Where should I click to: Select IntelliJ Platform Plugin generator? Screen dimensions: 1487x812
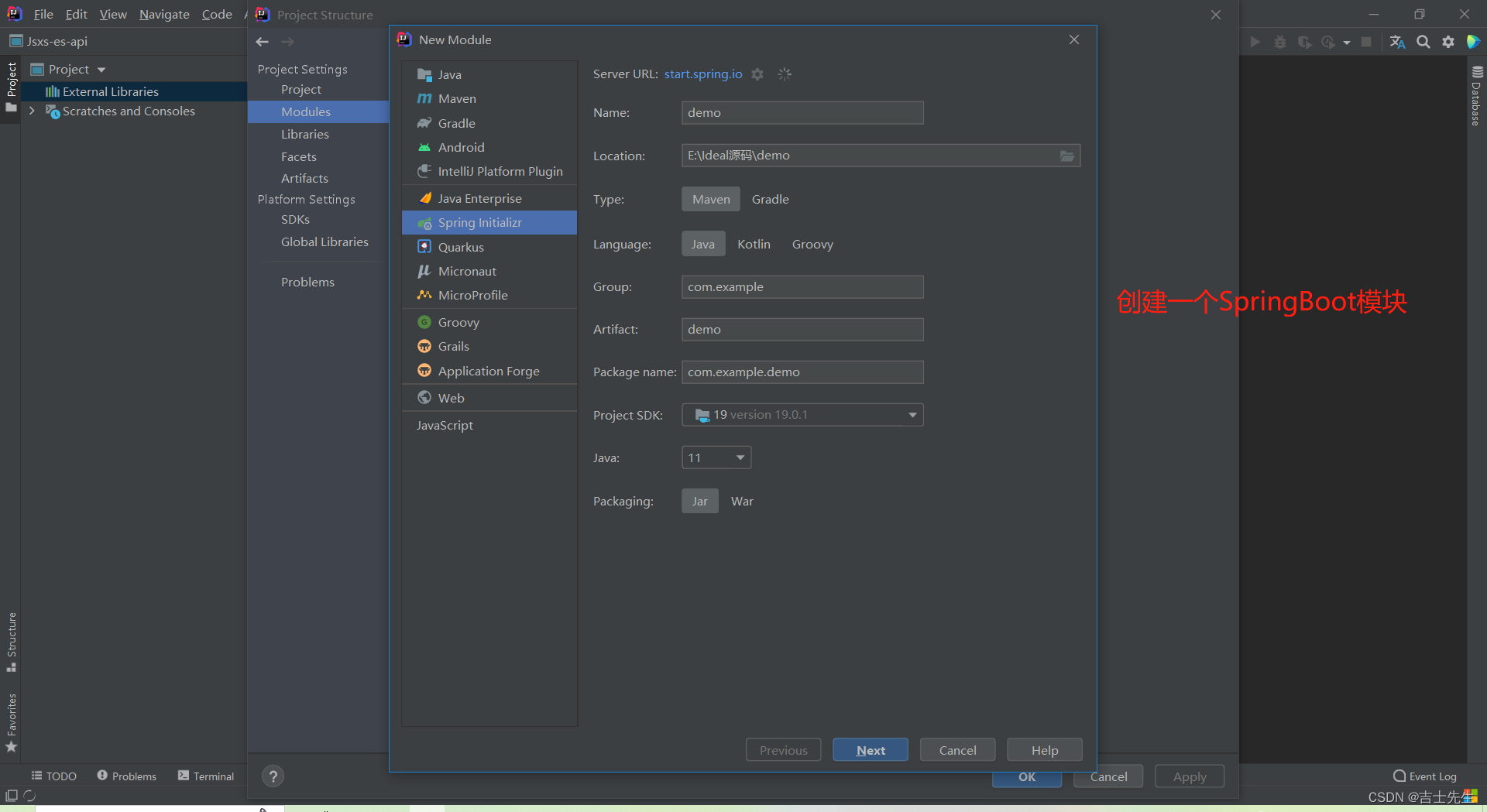489,171
